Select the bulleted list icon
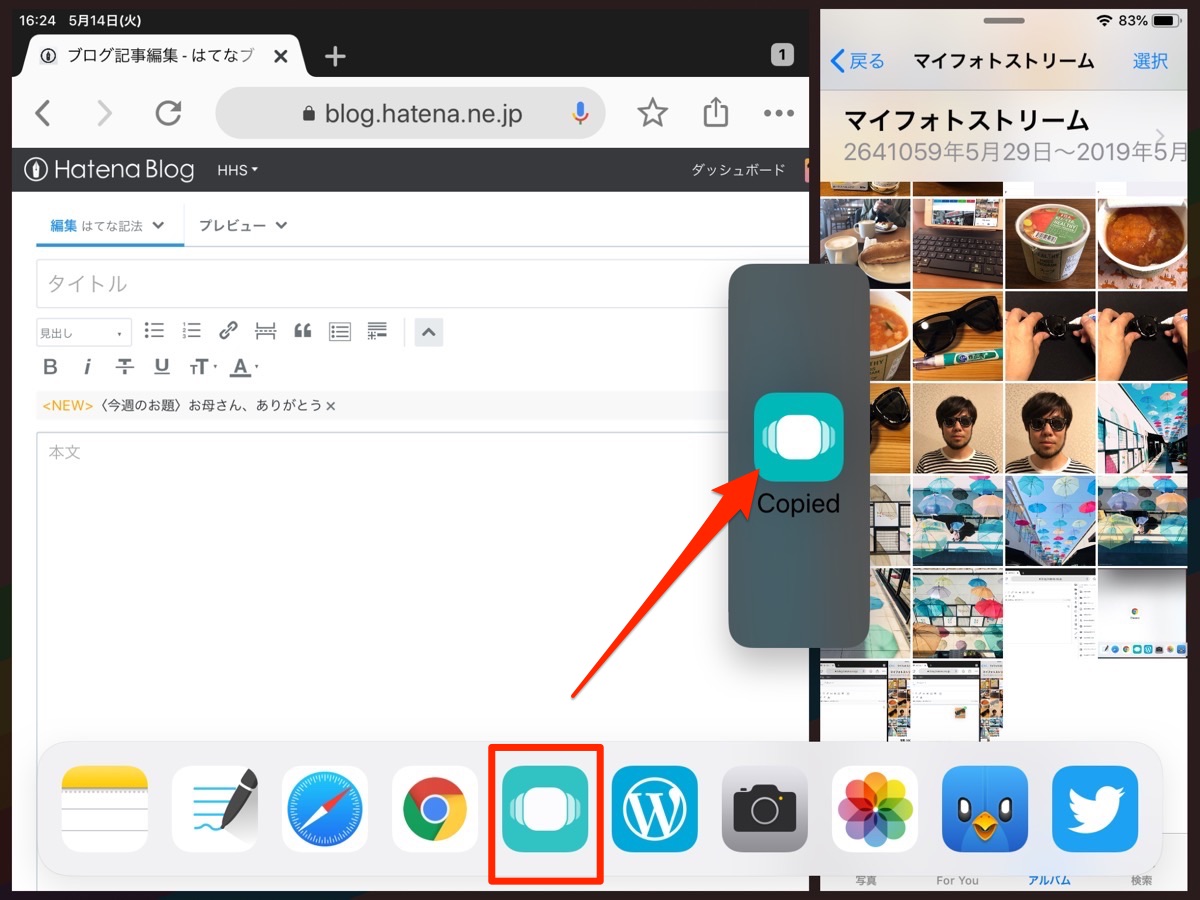Screen dimensions: 1200x900 tap(155, 331)
